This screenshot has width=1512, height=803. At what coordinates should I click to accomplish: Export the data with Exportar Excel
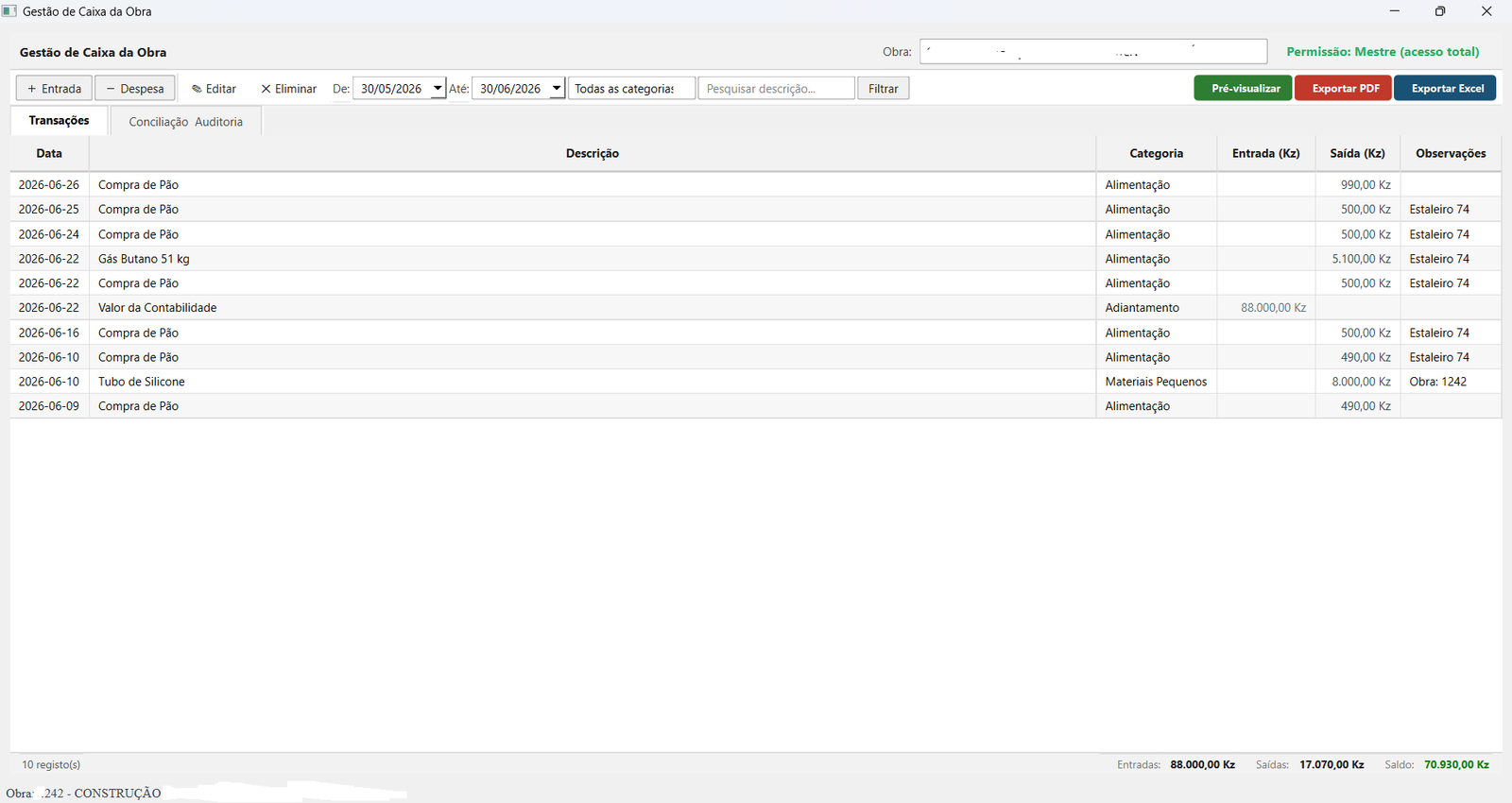tap(1445, 88)
